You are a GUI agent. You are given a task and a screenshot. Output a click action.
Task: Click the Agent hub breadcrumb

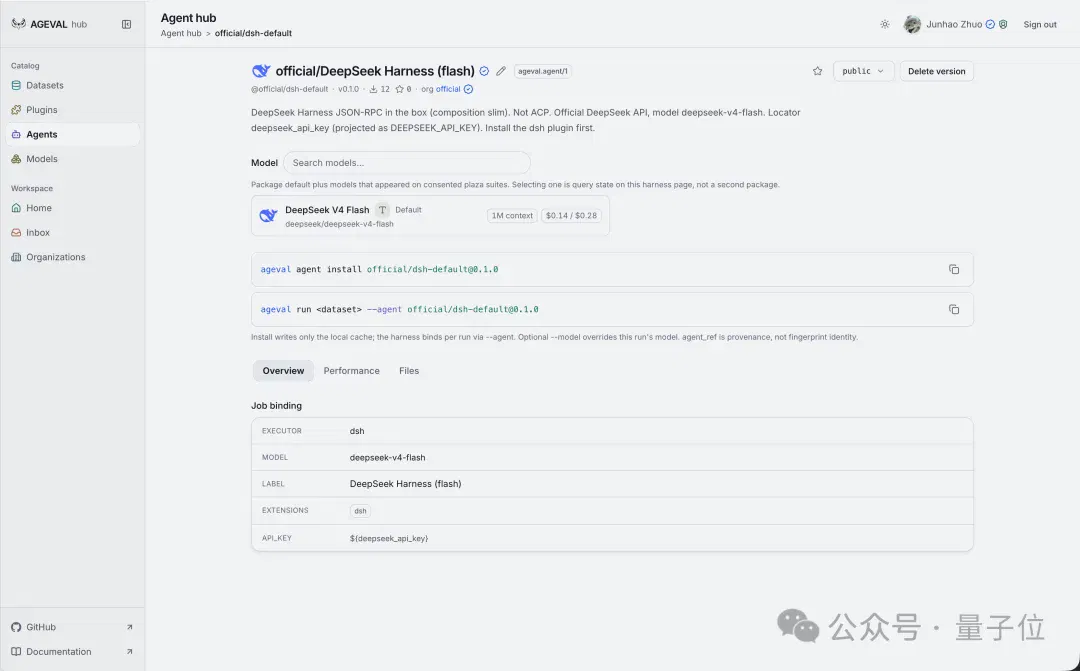click(180, 33)
